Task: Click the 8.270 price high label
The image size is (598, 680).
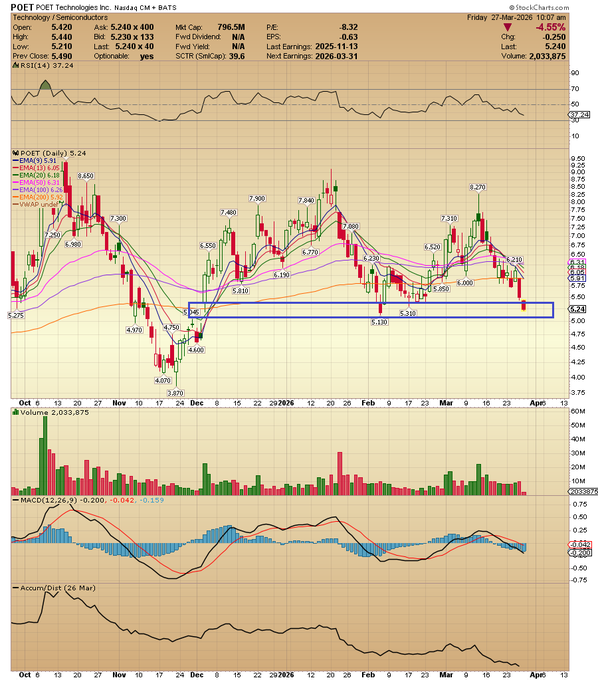Action: (x=477, y=187)
